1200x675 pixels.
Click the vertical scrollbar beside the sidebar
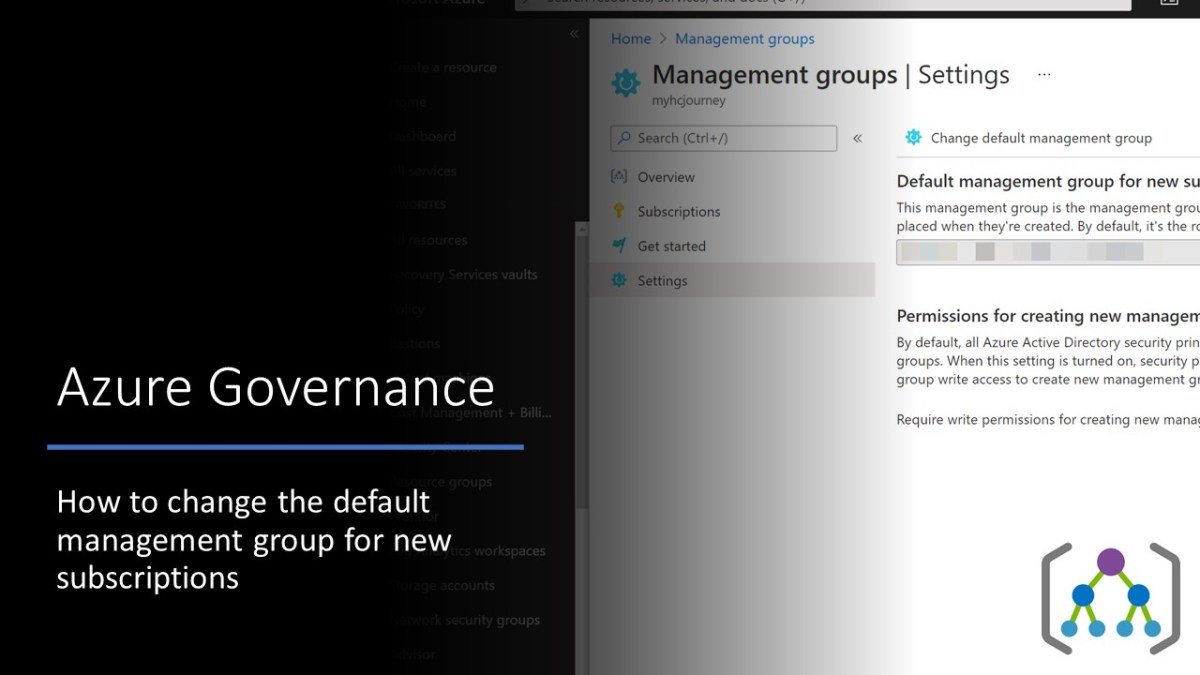pos(581,300)
